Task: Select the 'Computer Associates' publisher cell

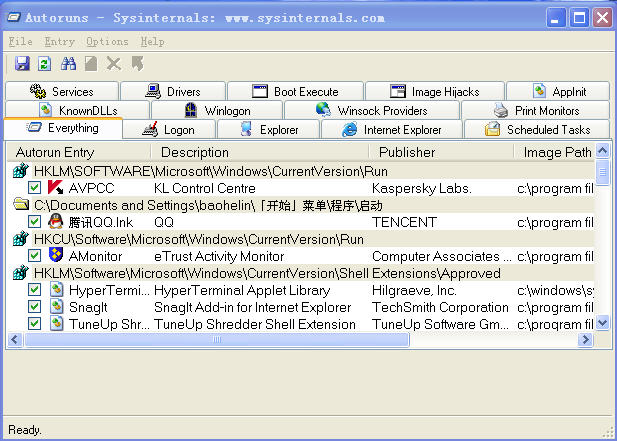Action: pos(442,256)
